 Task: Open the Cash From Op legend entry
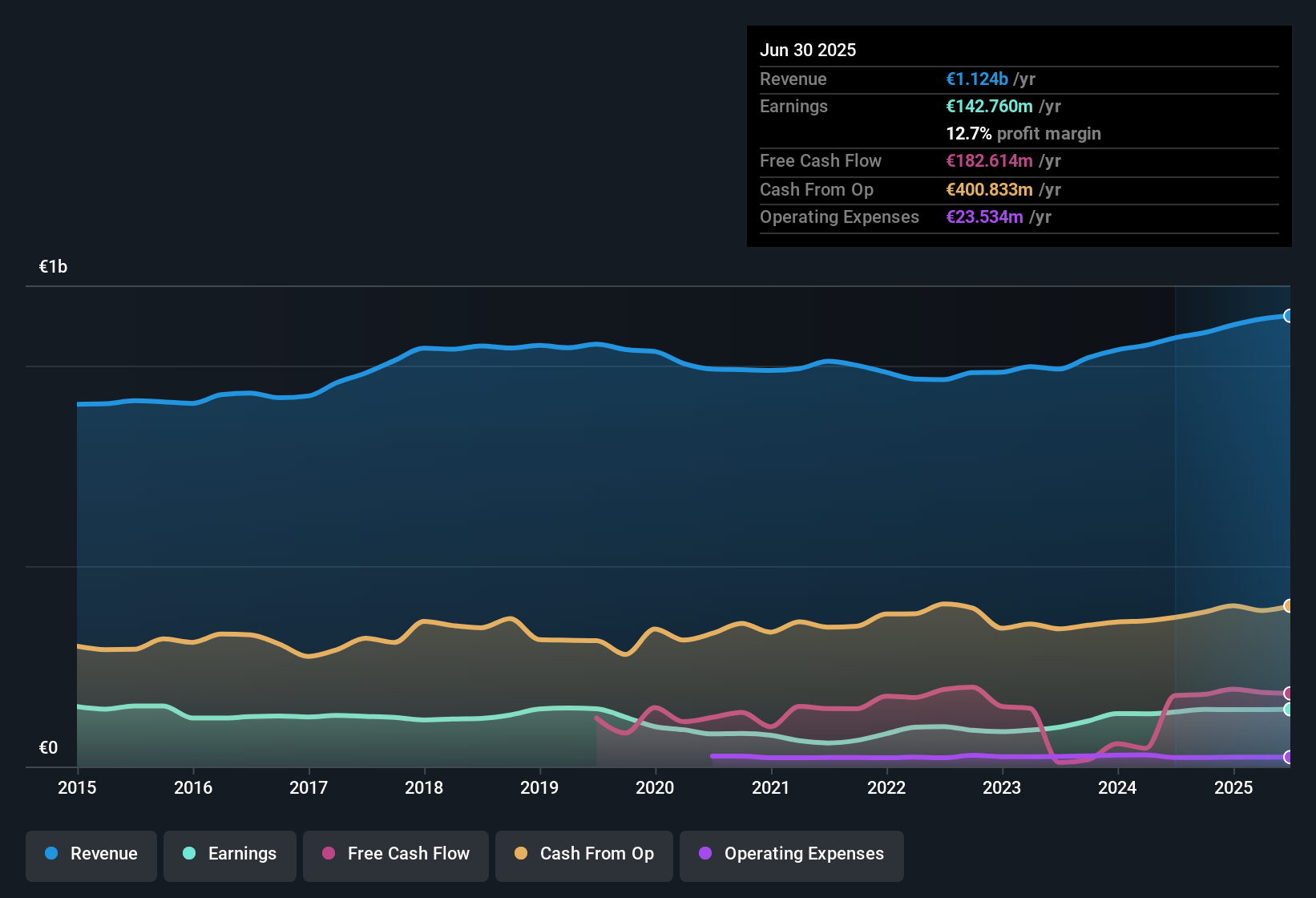pos(583,854)
